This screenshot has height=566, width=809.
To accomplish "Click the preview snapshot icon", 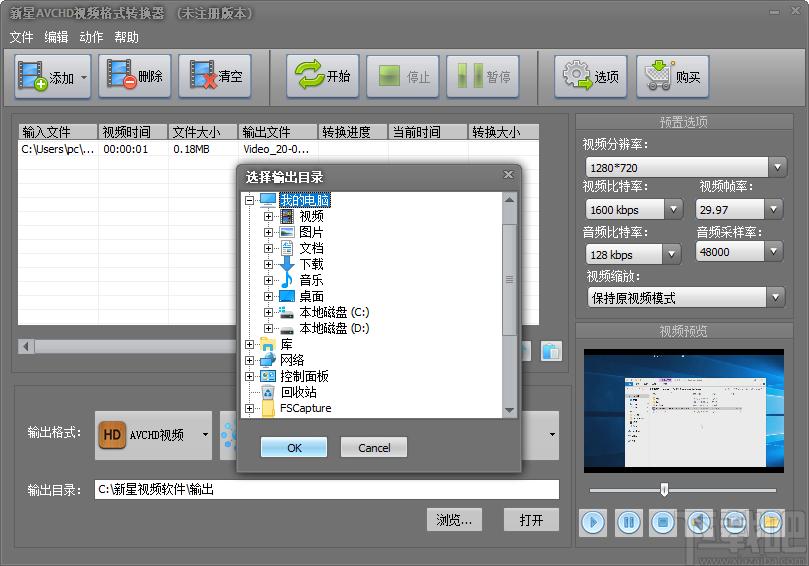I will click(x=735, y=523).
